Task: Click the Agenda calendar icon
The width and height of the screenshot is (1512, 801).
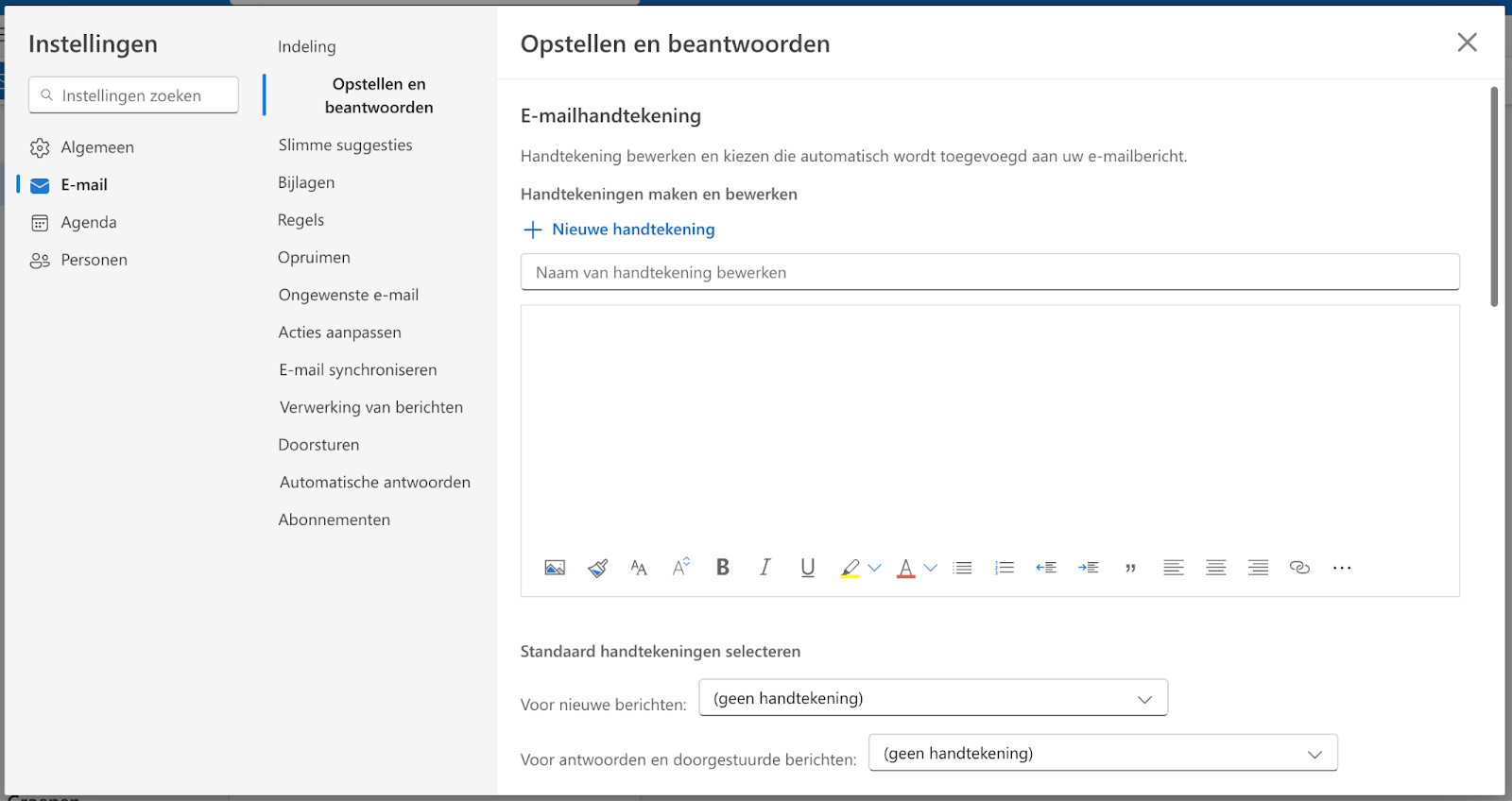Action: (40, 223)
